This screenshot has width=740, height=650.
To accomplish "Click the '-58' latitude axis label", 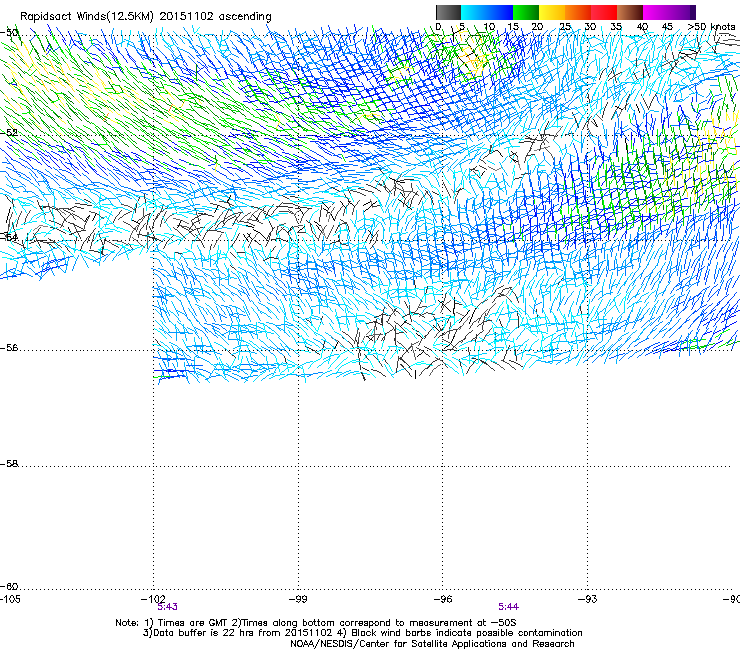I will 9,464.
